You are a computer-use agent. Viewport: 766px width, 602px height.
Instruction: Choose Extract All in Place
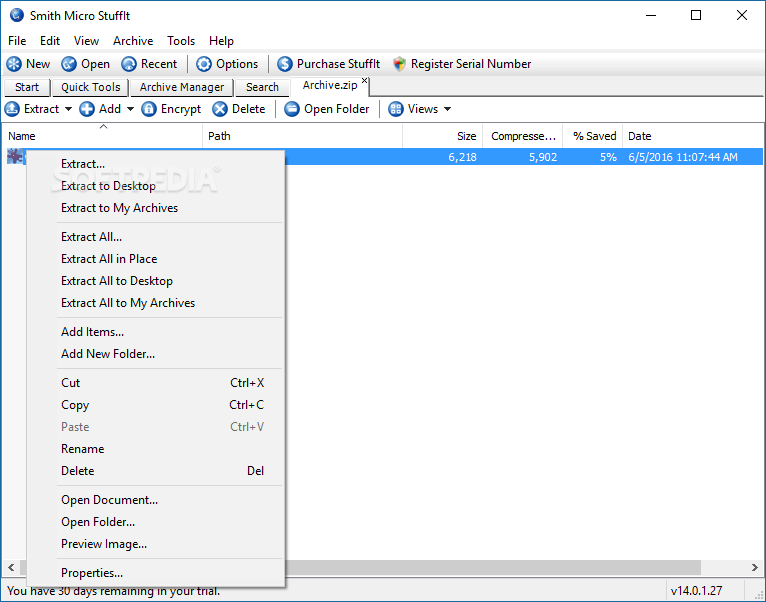tap(156, 259)
